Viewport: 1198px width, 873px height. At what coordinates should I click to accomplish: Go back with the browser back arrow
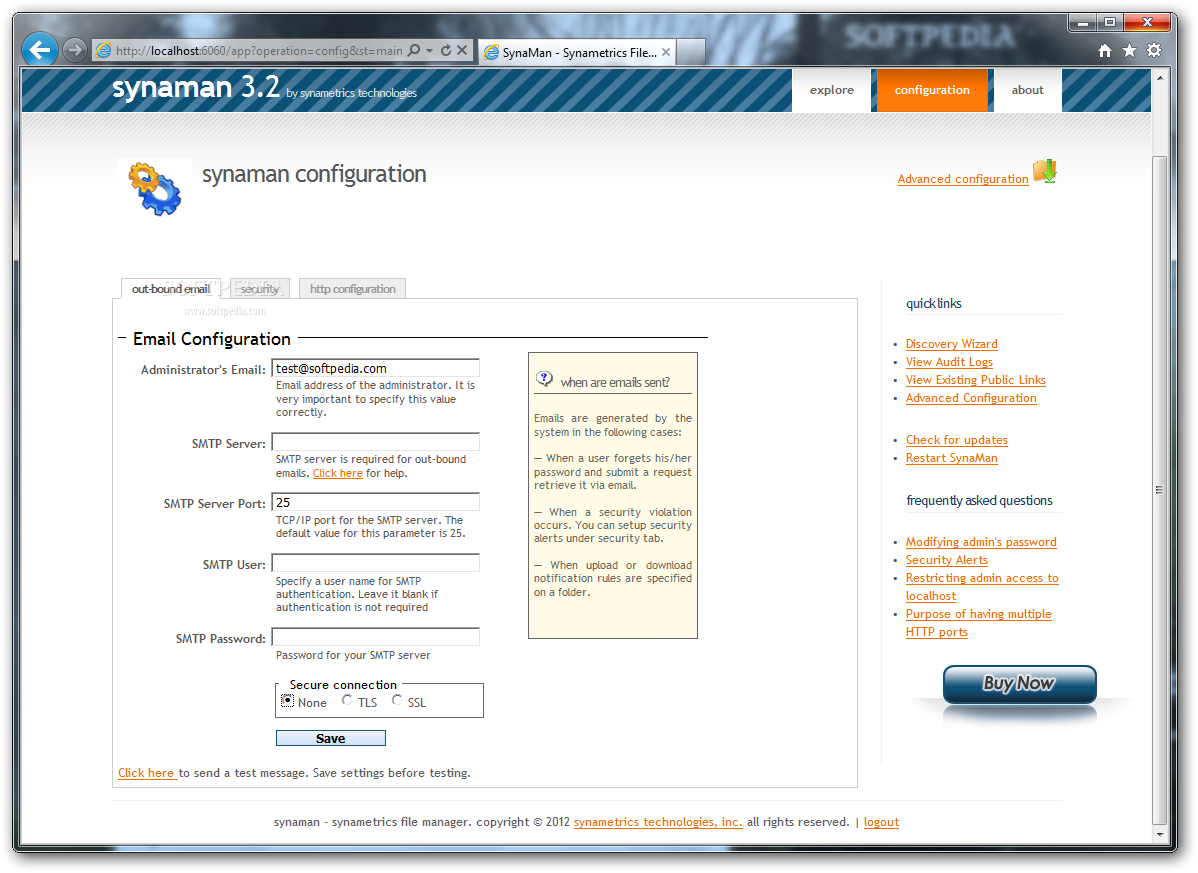coord(40,50)
